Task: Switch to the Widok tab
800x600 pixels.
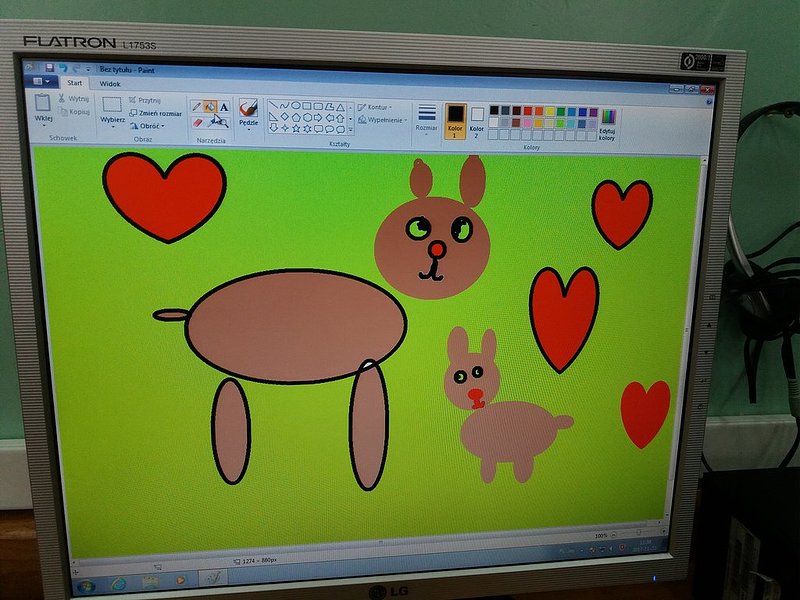Action: (x=110, y=84)
